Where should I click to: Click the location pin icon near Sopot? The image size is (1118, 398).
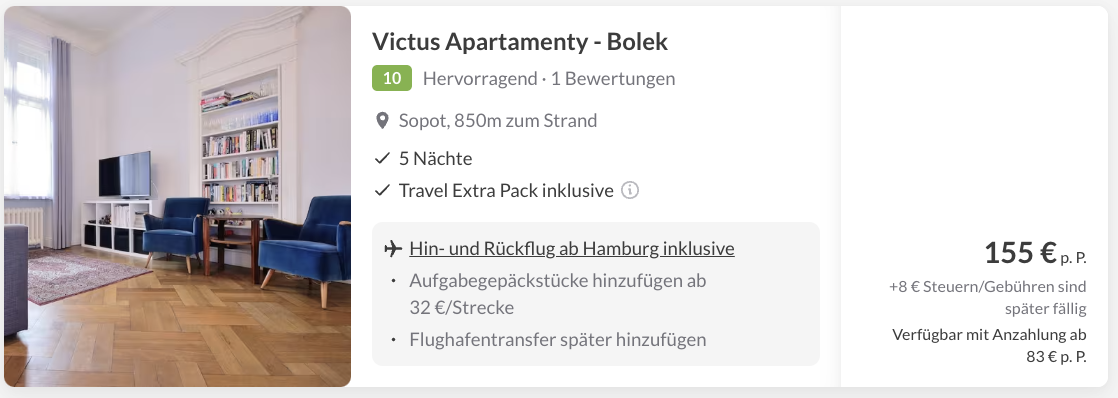click(x=382, y=121)
